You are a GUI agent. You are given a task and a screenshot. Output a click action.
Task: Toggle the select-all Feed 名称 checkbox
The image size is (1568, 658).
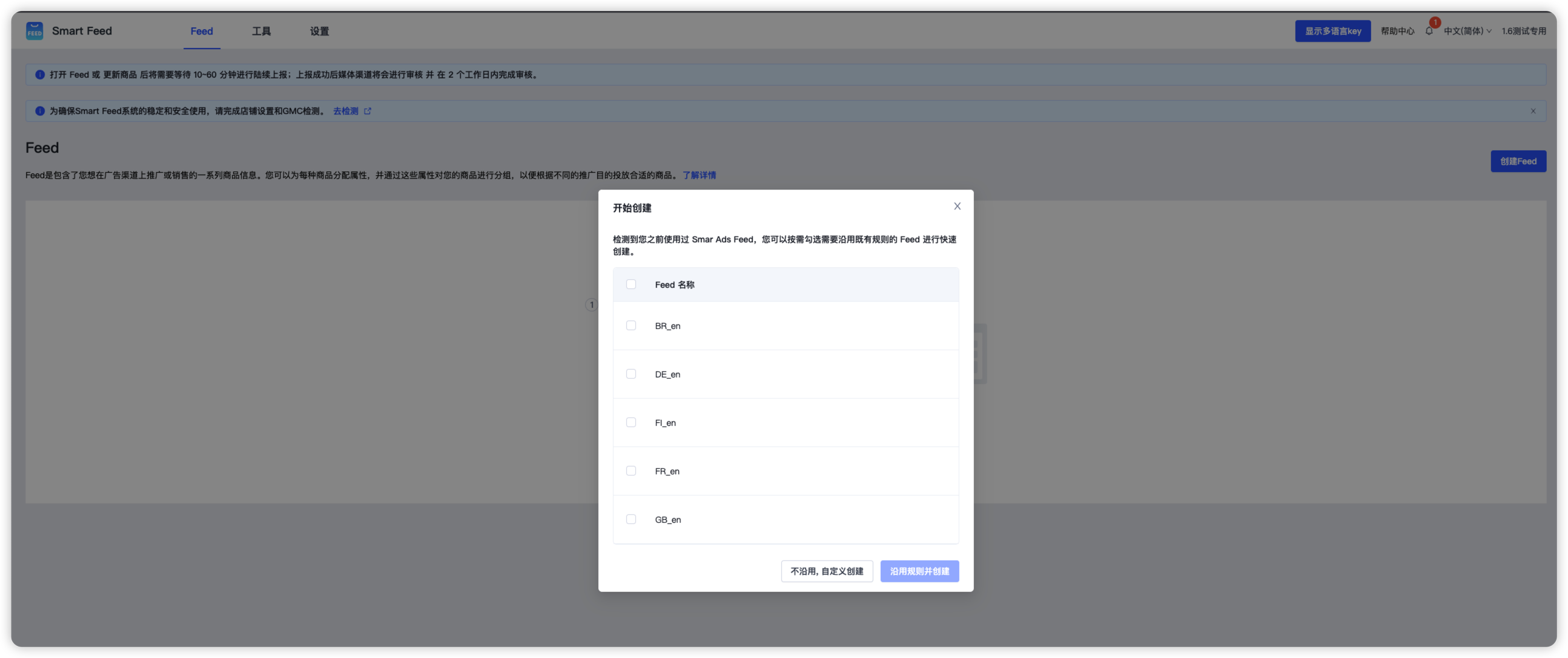(630, 284)
